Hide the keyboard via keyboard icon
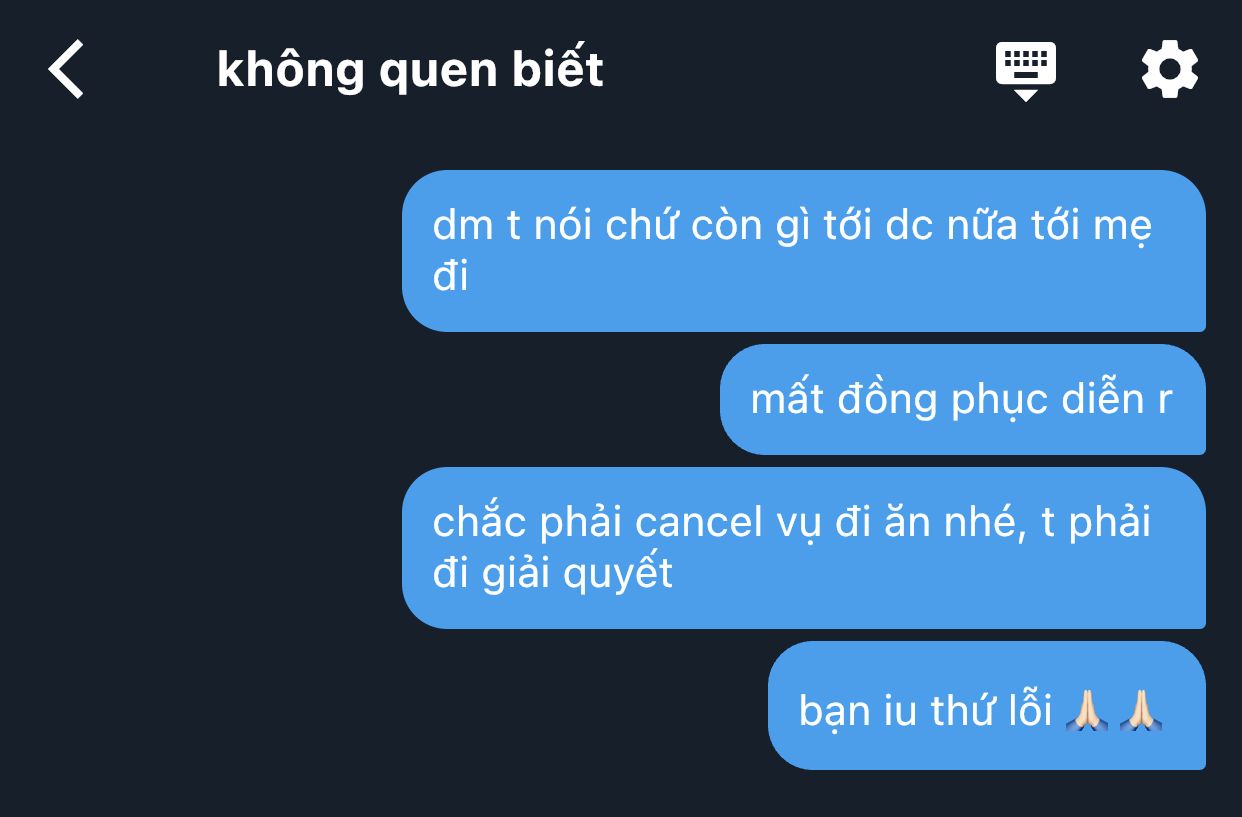Image resolution: width=1242 pixels, height=817 pixels. point(1025,70)
